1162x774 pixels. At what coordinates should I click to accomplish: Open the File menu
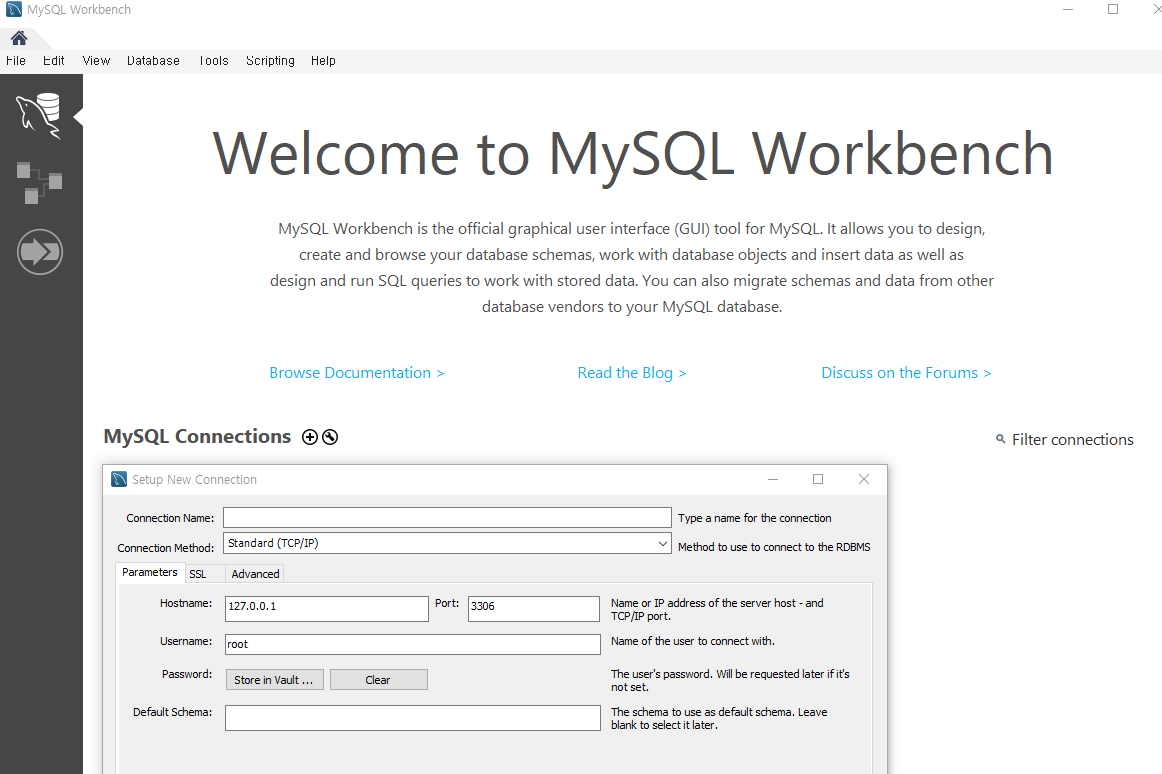point(16,61)
